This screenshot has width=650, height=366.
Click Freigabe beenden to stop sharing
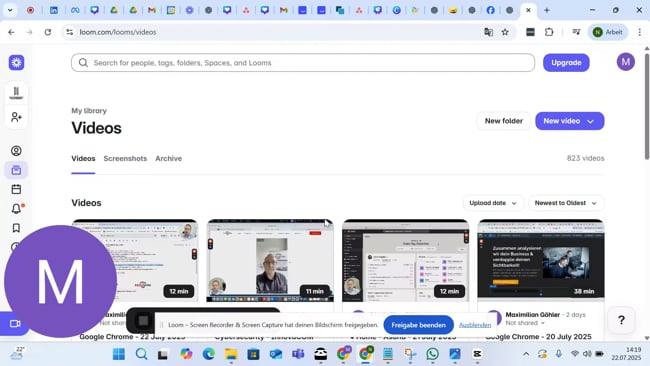(419, 325)
